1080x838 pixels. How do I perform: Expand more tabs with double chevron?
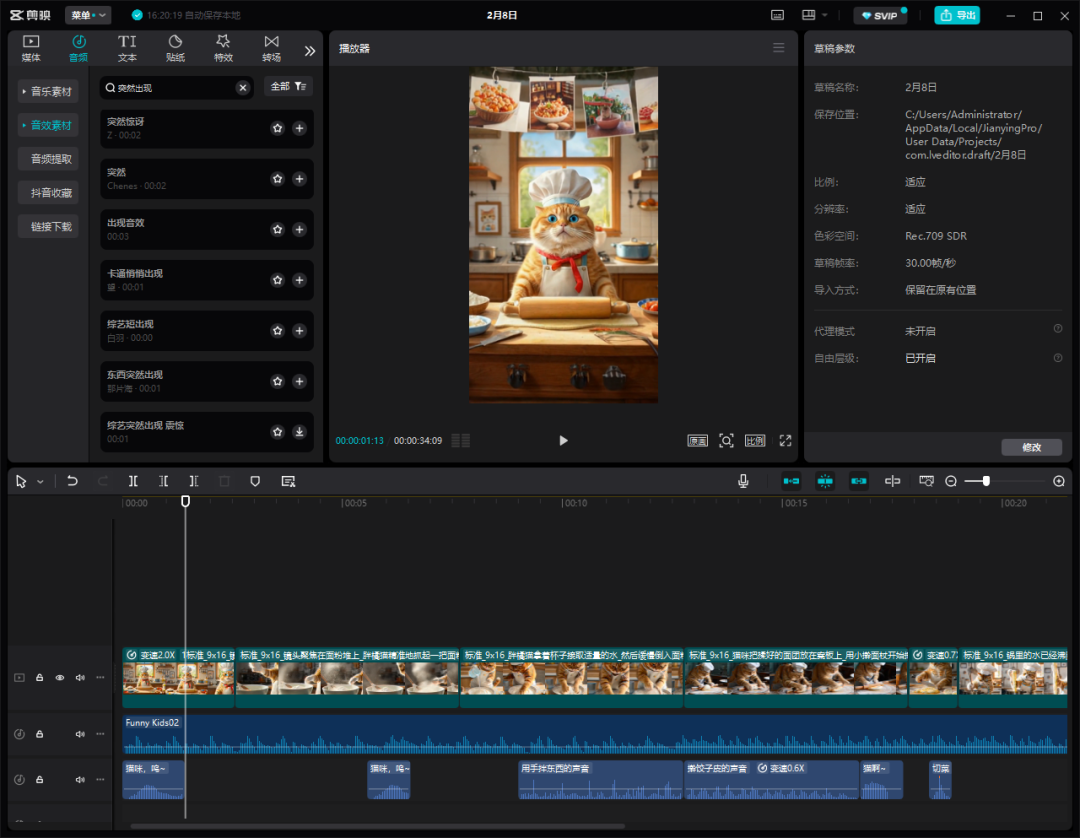click(x=310, y=50)
